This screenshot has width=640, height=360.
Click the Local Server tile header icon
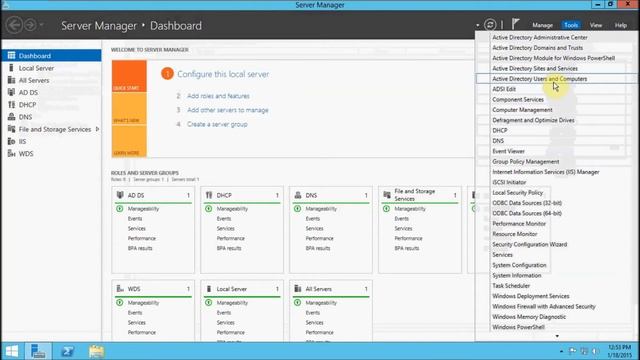coord(209,289)
